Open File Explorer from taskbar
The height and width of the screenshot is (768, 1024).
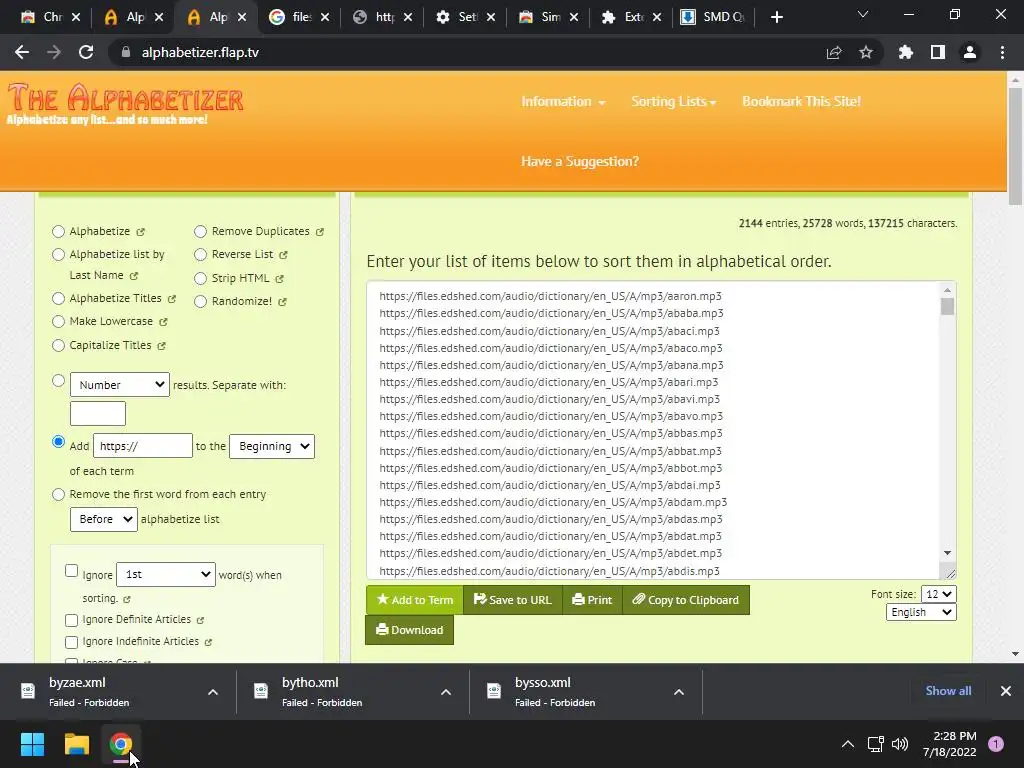76,744
